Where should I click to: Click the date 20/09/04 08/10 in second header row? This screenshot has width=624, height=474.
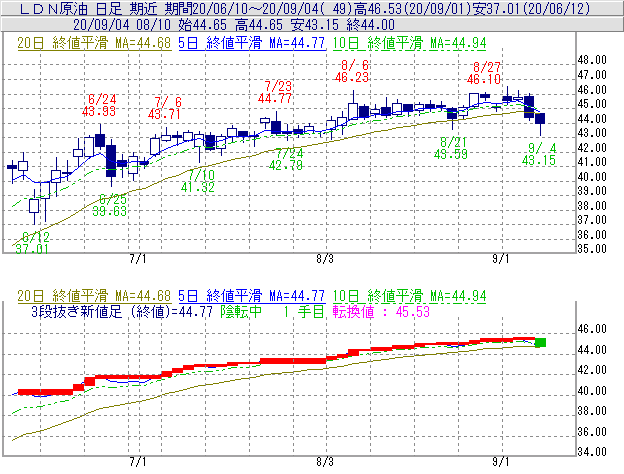(122, 25)
